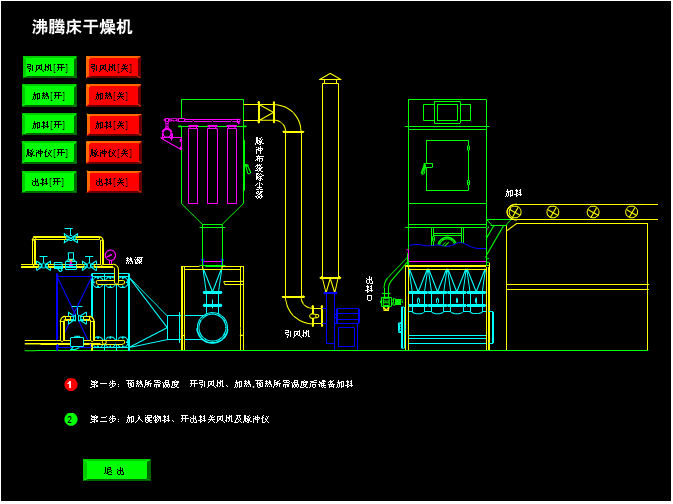Close discharge with 出料[关]
The image size is (673, 504).
coord(113,182)
